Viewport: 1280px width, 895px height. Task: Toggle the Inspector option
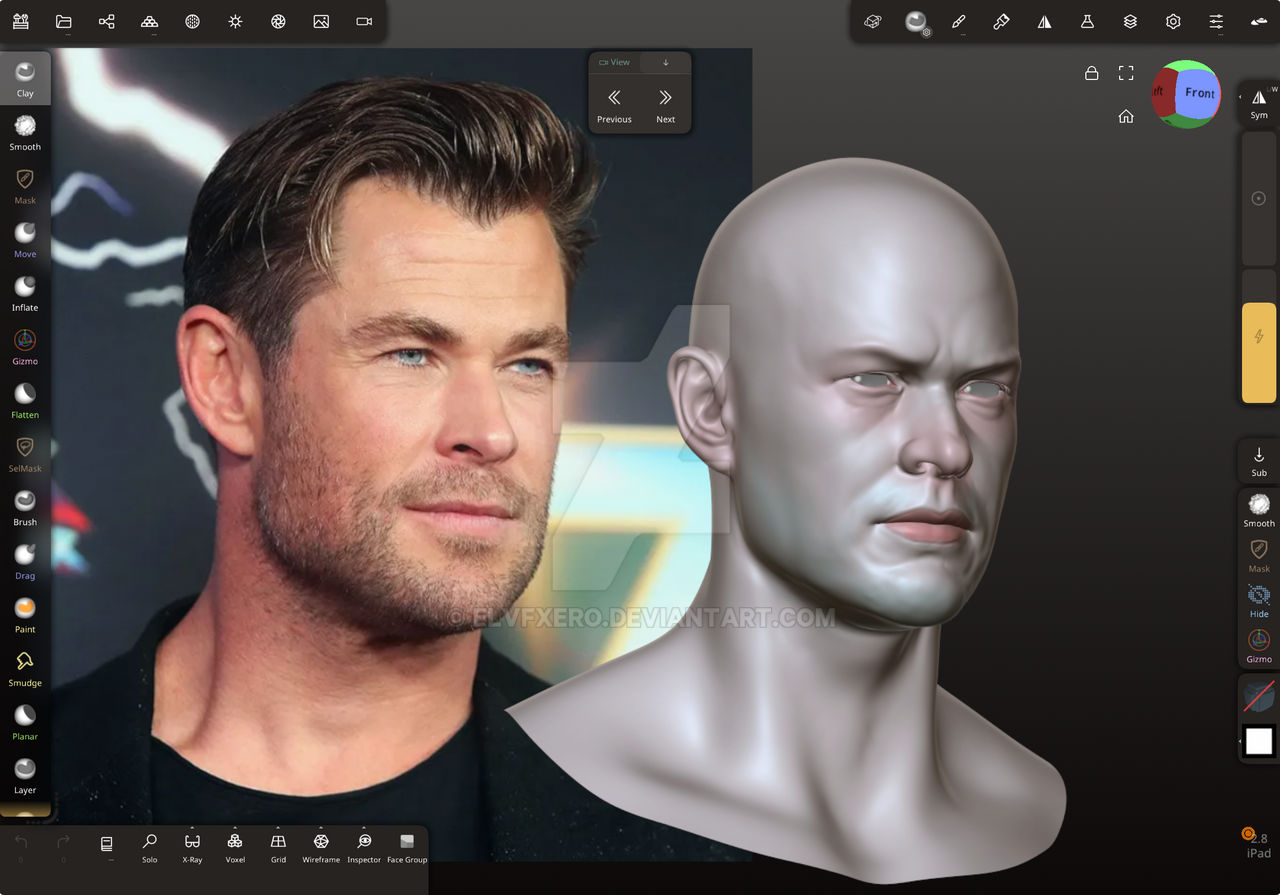pos(364,847)
